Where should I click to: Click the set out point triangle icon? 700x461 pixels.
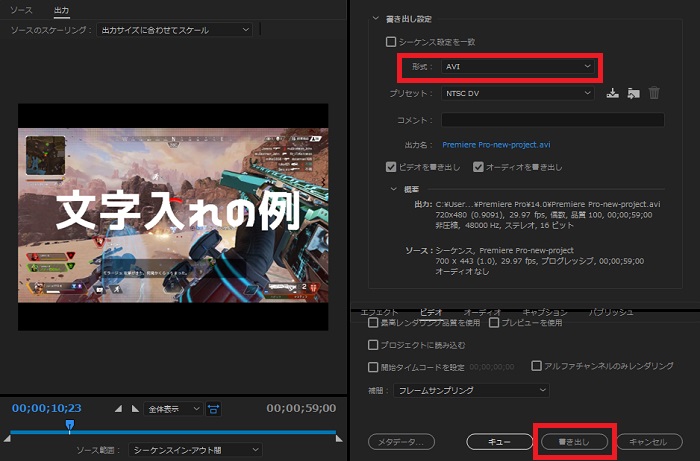pos(135,409)
